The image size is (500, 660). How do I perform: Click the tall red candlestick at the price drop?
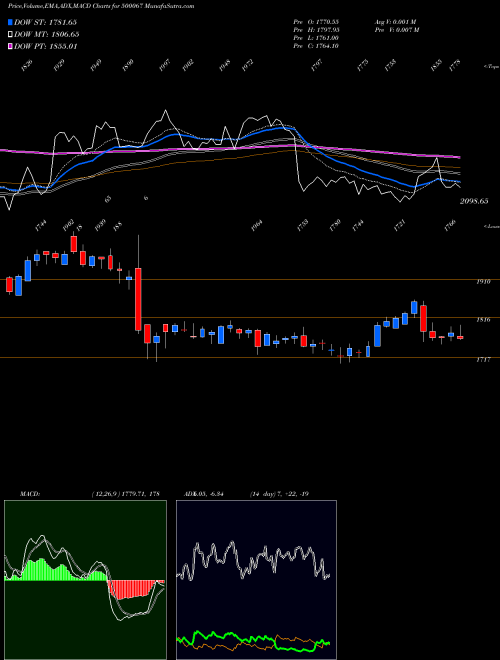[x=138, y=299]
